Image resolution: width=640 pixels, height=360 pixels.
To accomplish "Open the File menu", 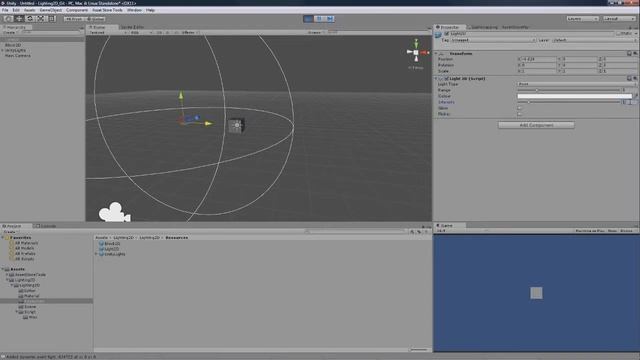I will (x=5, y=10).
